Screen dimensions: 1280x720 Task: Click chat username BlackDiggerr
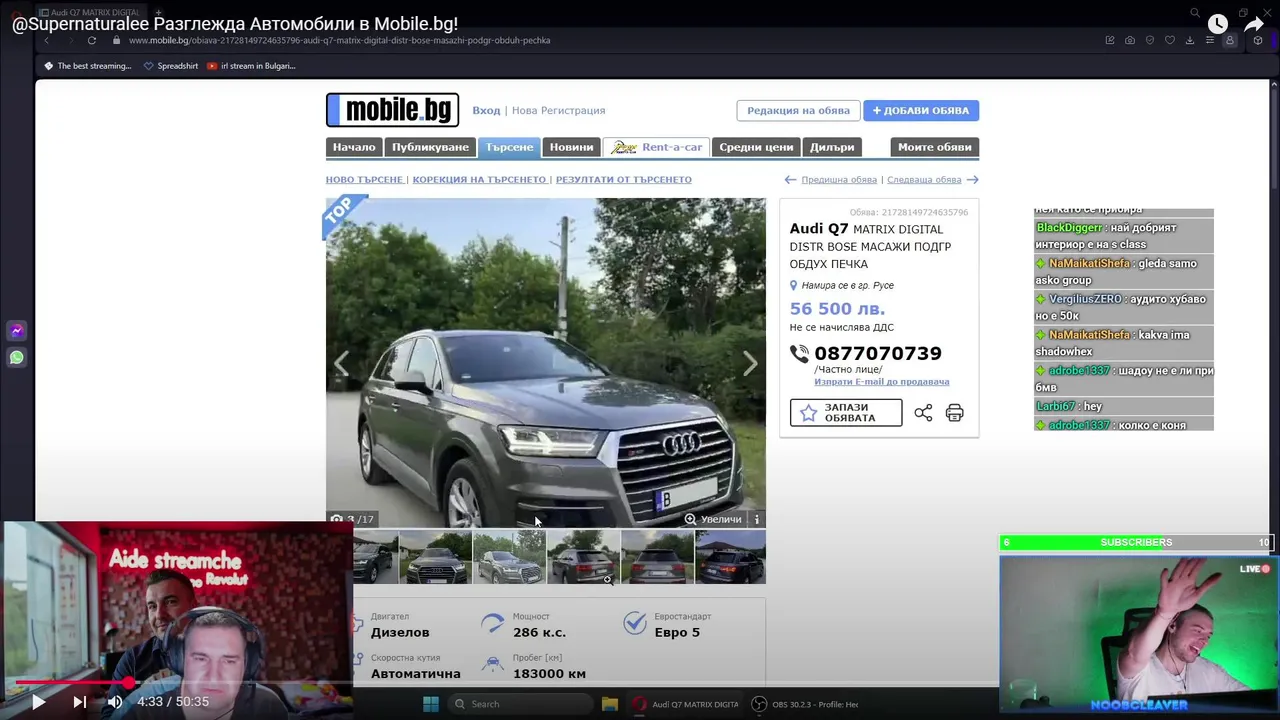[x=1069, y=228]
